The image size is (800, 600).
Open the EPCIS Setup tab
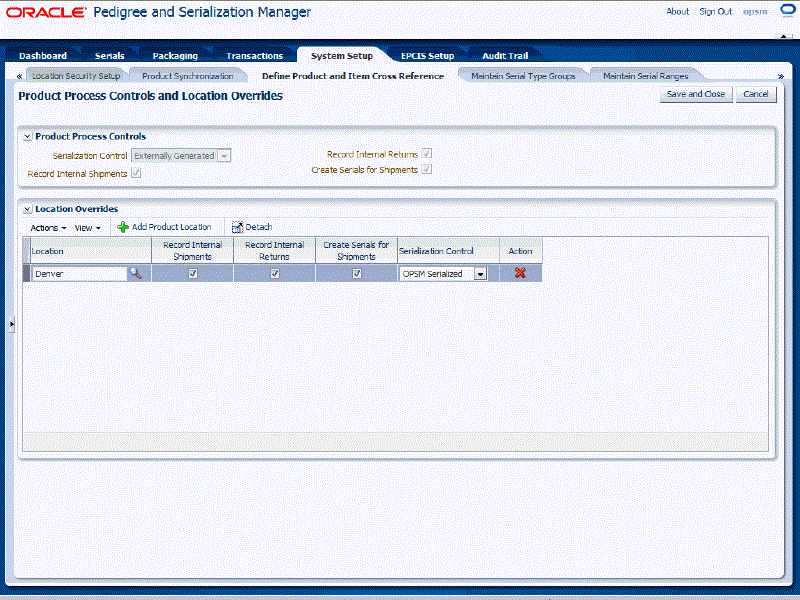pyautogui.click(x=427, y=56)
